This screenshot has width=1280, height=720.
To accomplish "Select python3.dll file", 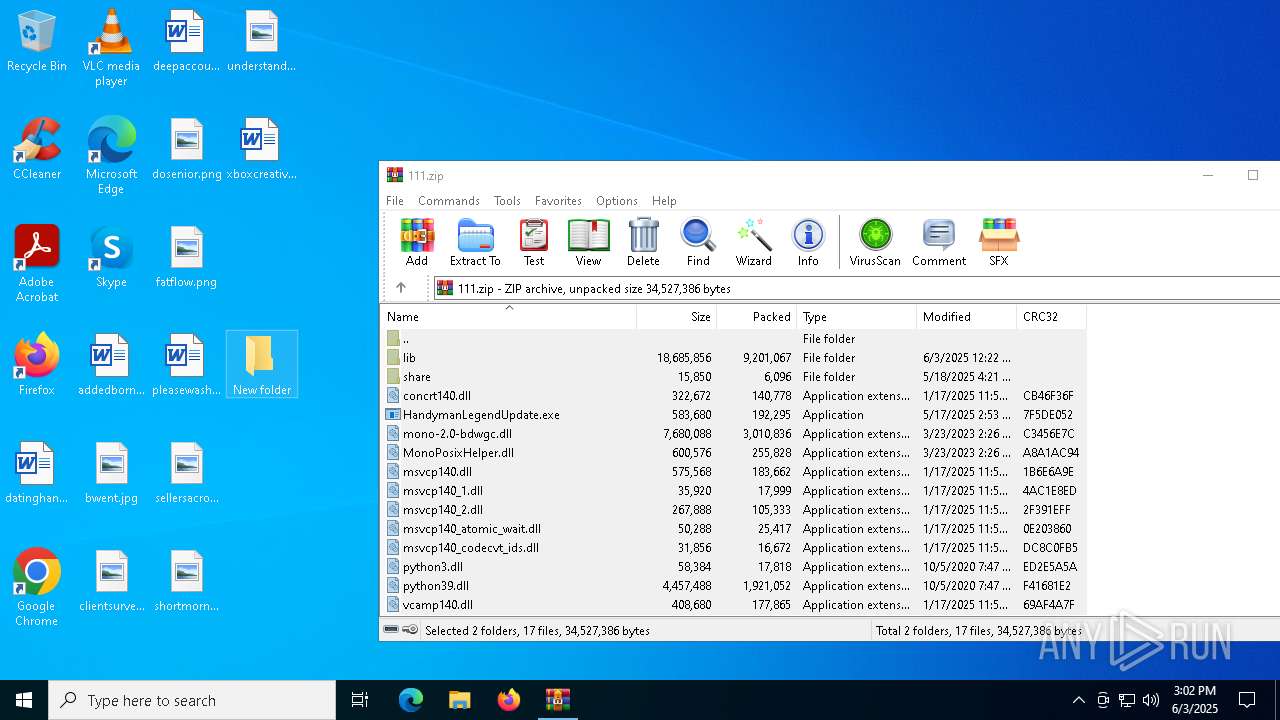I will 733,567.
